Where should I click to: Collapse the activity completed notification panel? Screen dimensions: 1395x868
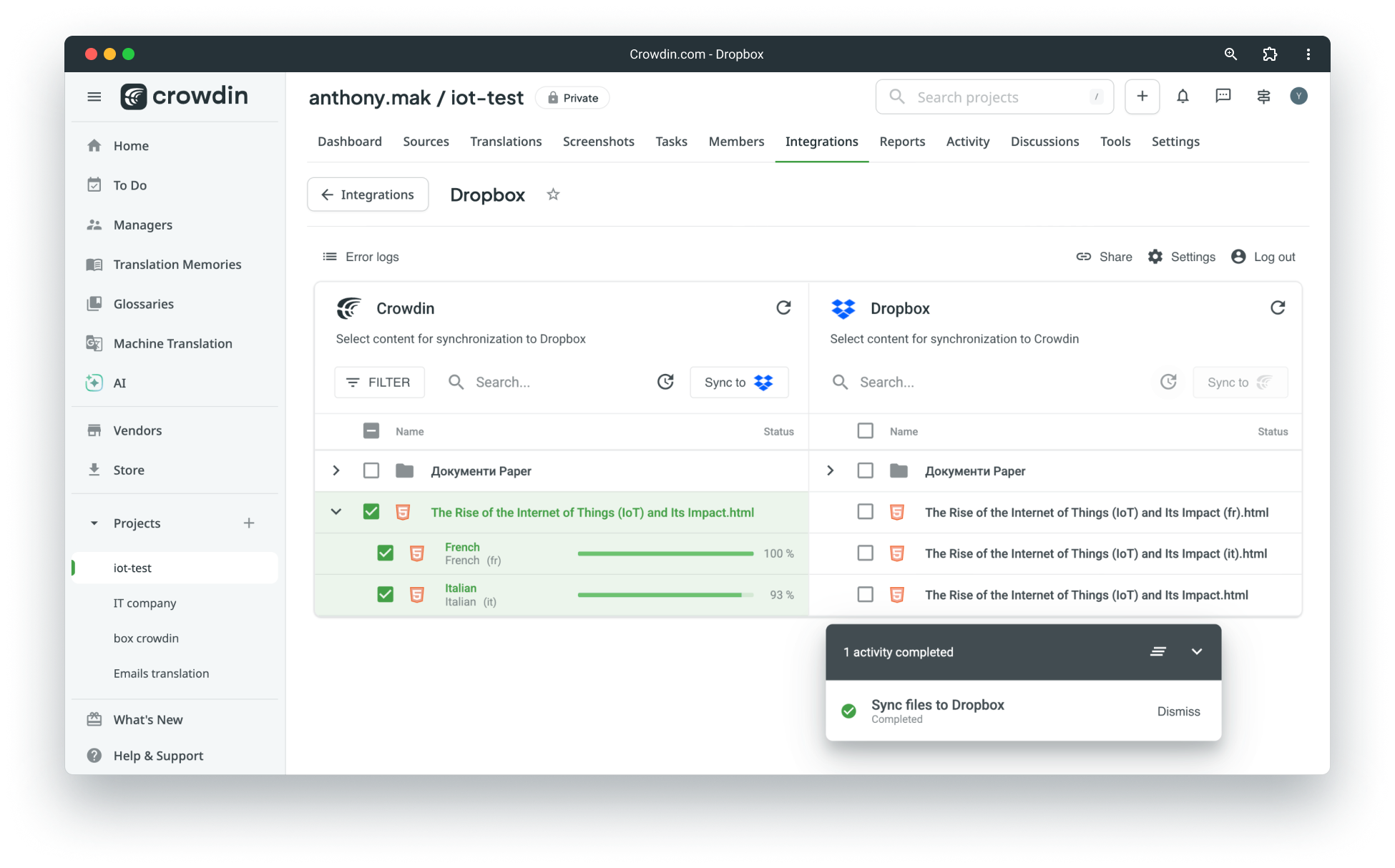click(x=1197, y=651)
